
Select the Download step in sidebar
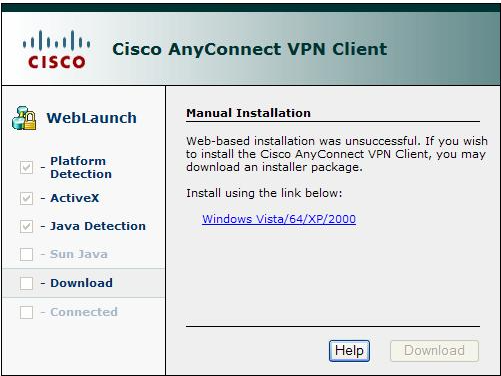(83, 283)
